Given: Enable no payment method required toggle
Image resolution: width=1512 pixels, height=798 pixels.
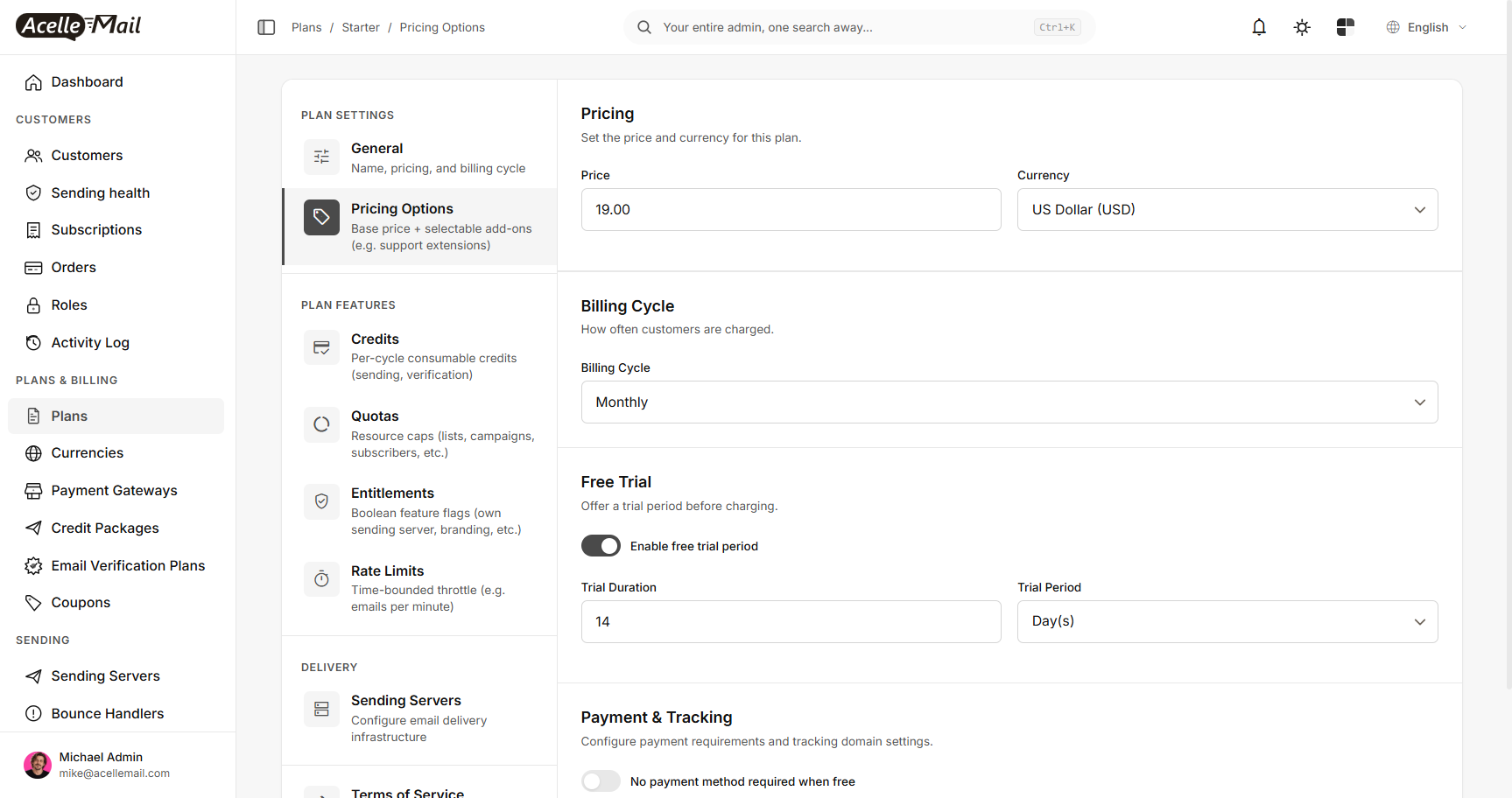Looking at the screenshot, I should [601, 781].
